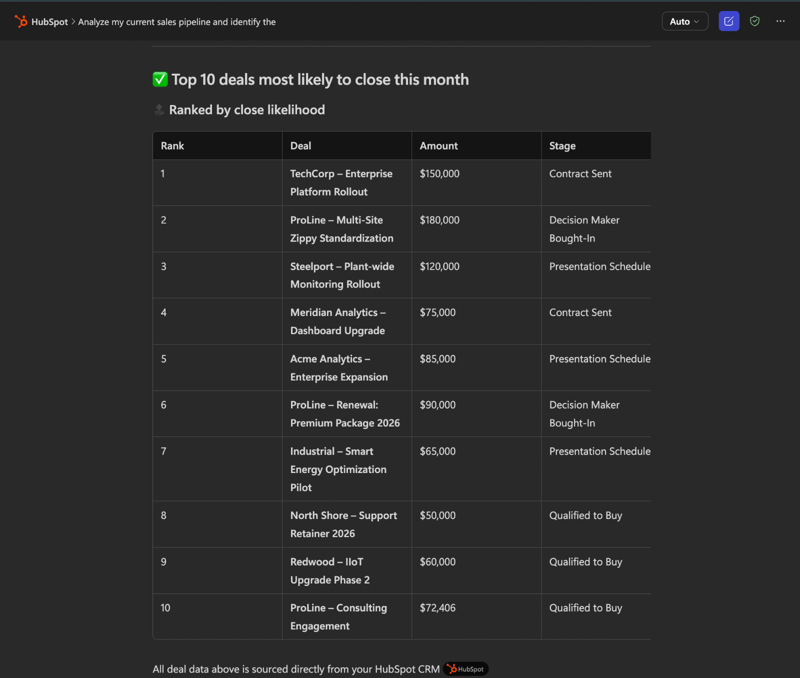Viewport: 800px width, 678px height.
Task: Open a new chat with the compose icon
Action: click(x=728, y=21)
